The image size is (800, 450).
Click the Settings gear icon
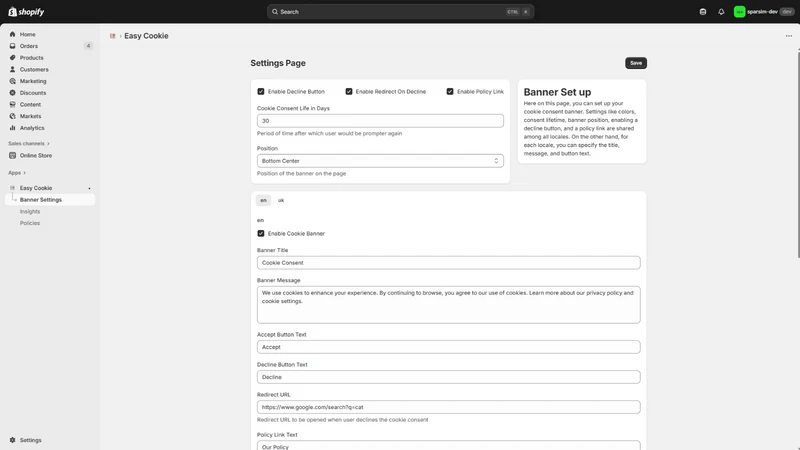tap(12, 440)
